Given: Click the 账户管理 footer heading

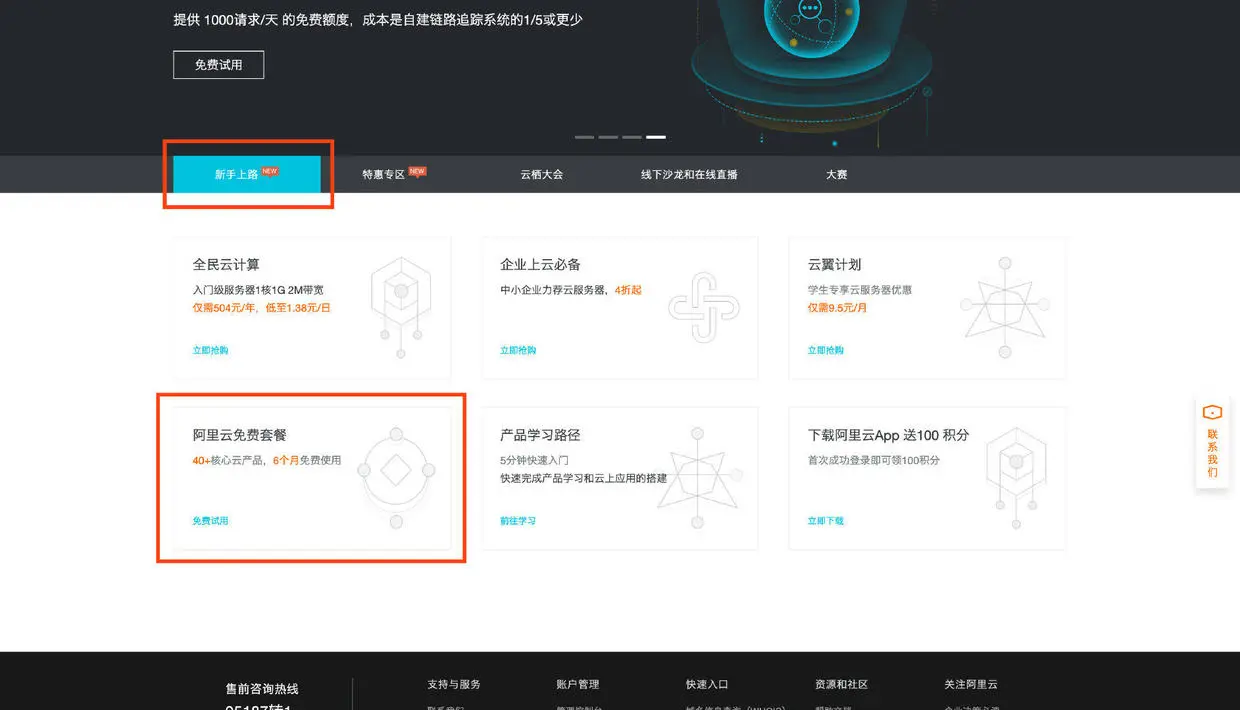Looking at the screenshot, I should pos(578,685).
